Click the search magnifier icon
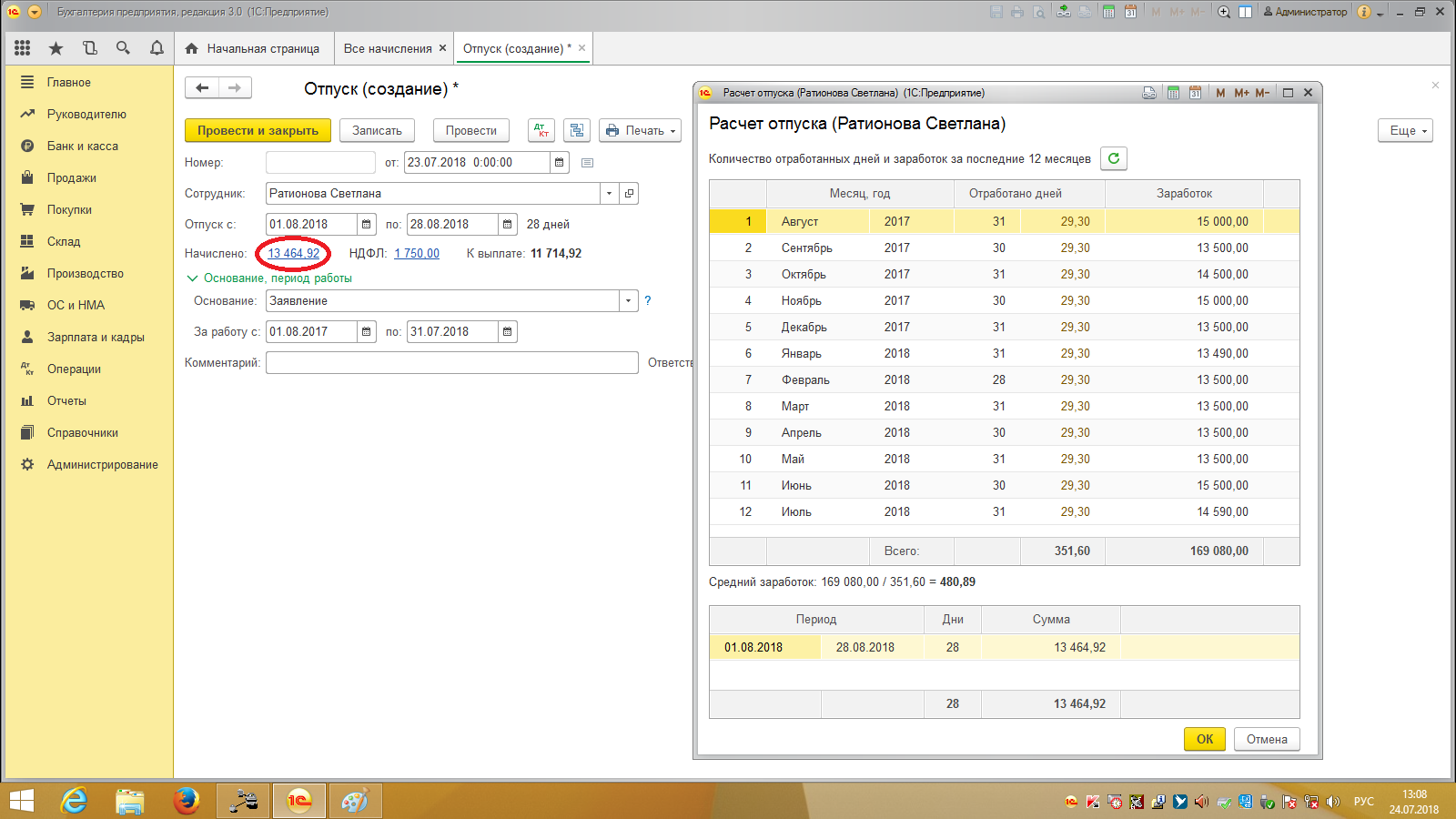Viewport: 1456px width, 819px height. [x=123, y=48]
